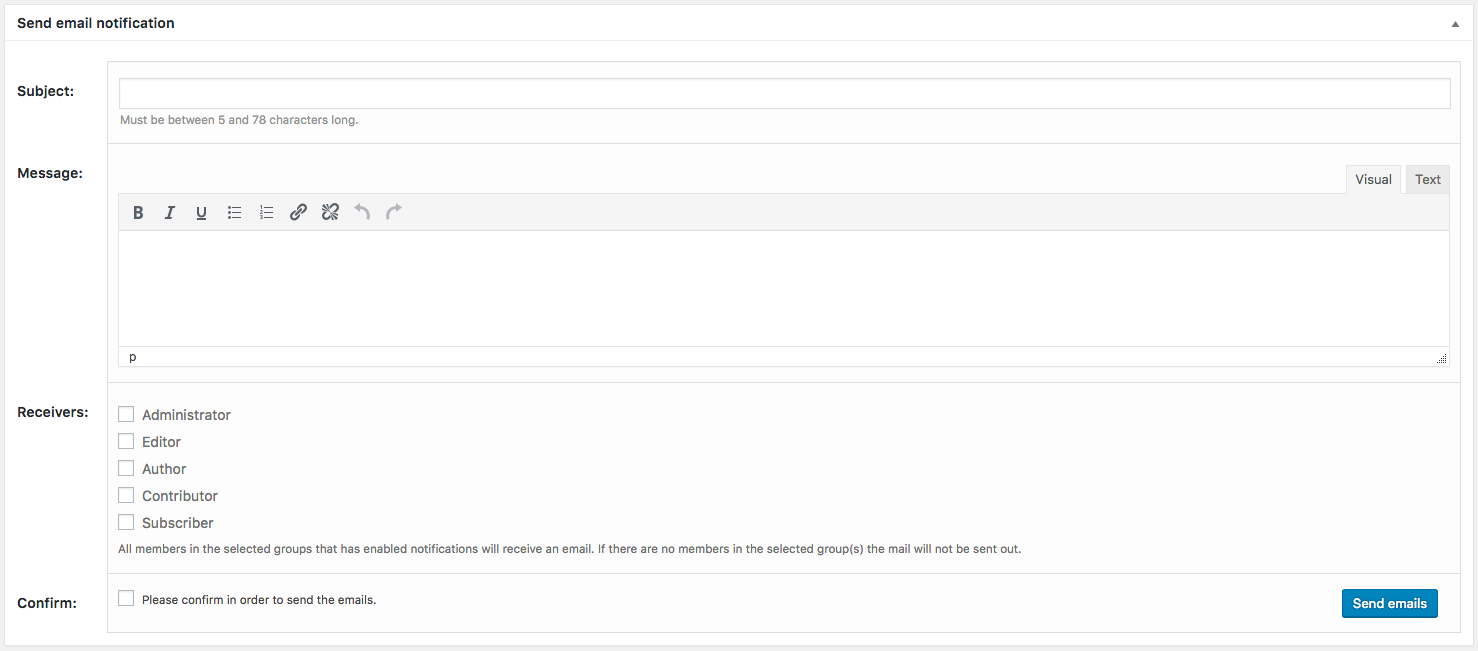Remove link with the unlink icon

(x=330, y=212)
